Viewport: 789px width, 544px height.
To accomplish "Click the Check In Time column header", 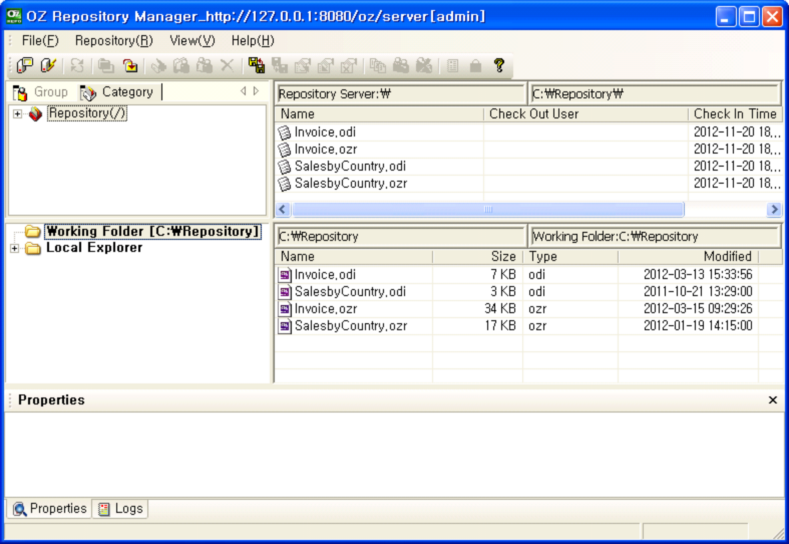I will coord(735,114).
